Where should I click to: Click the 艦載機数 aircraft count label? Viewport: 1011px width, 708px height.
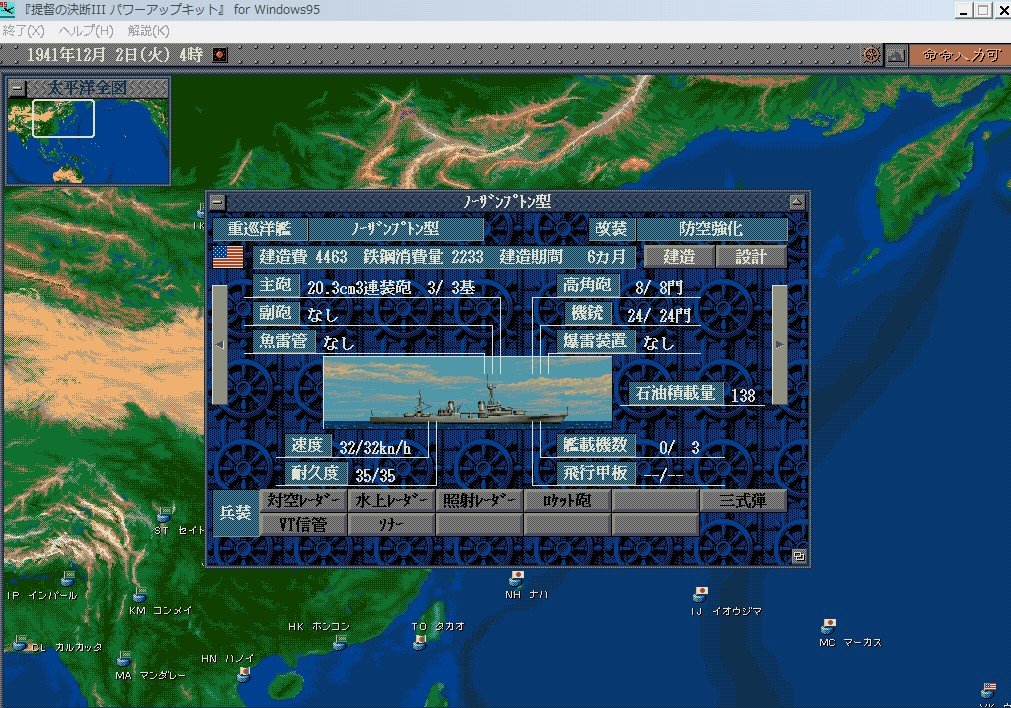point(596,446)
